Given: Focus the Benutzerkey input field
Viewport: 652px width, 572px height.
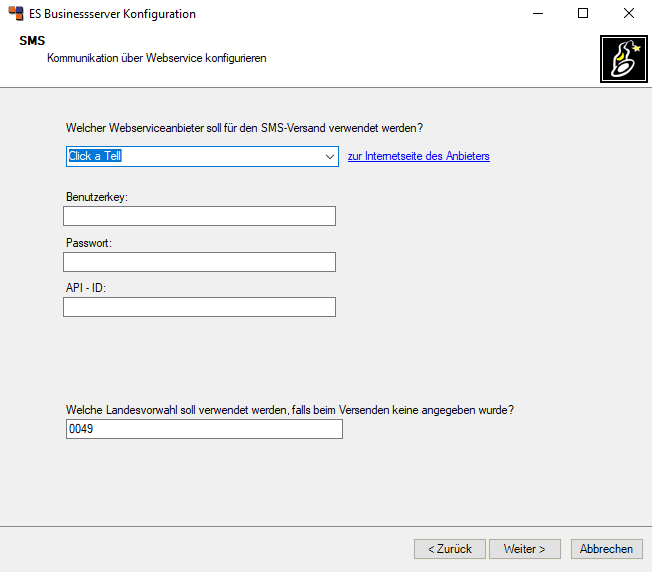Looking at the screenshot, I should coord(199,216).
